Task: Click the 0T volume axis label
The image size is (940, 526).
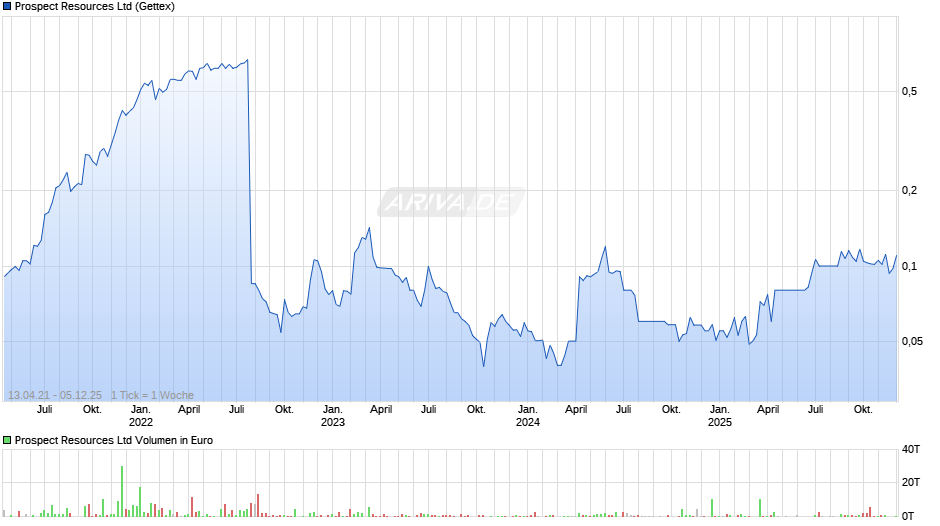Action: point(909,516)
